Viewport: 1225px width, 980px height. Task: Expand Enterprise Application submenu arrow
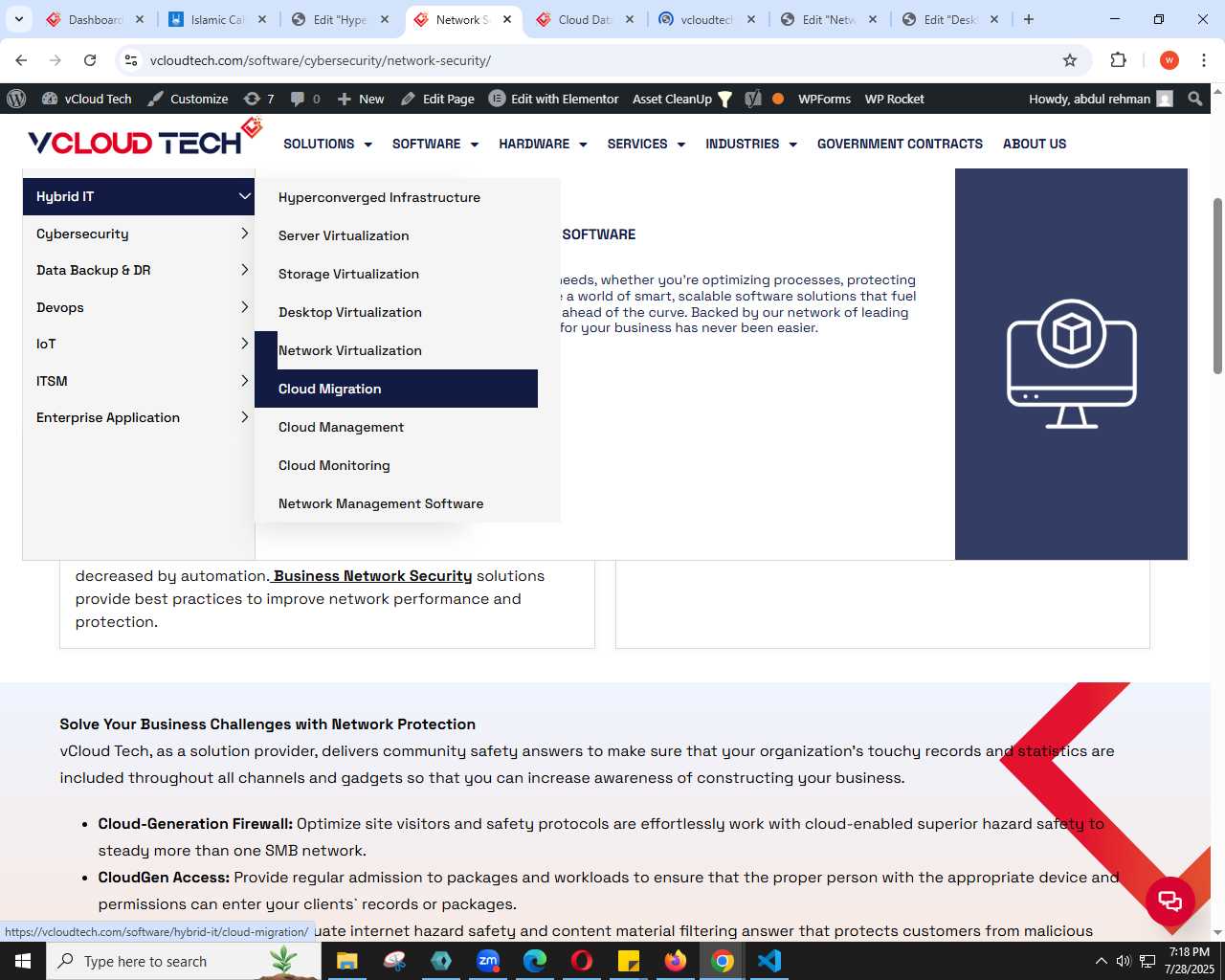tap(245, 417)
